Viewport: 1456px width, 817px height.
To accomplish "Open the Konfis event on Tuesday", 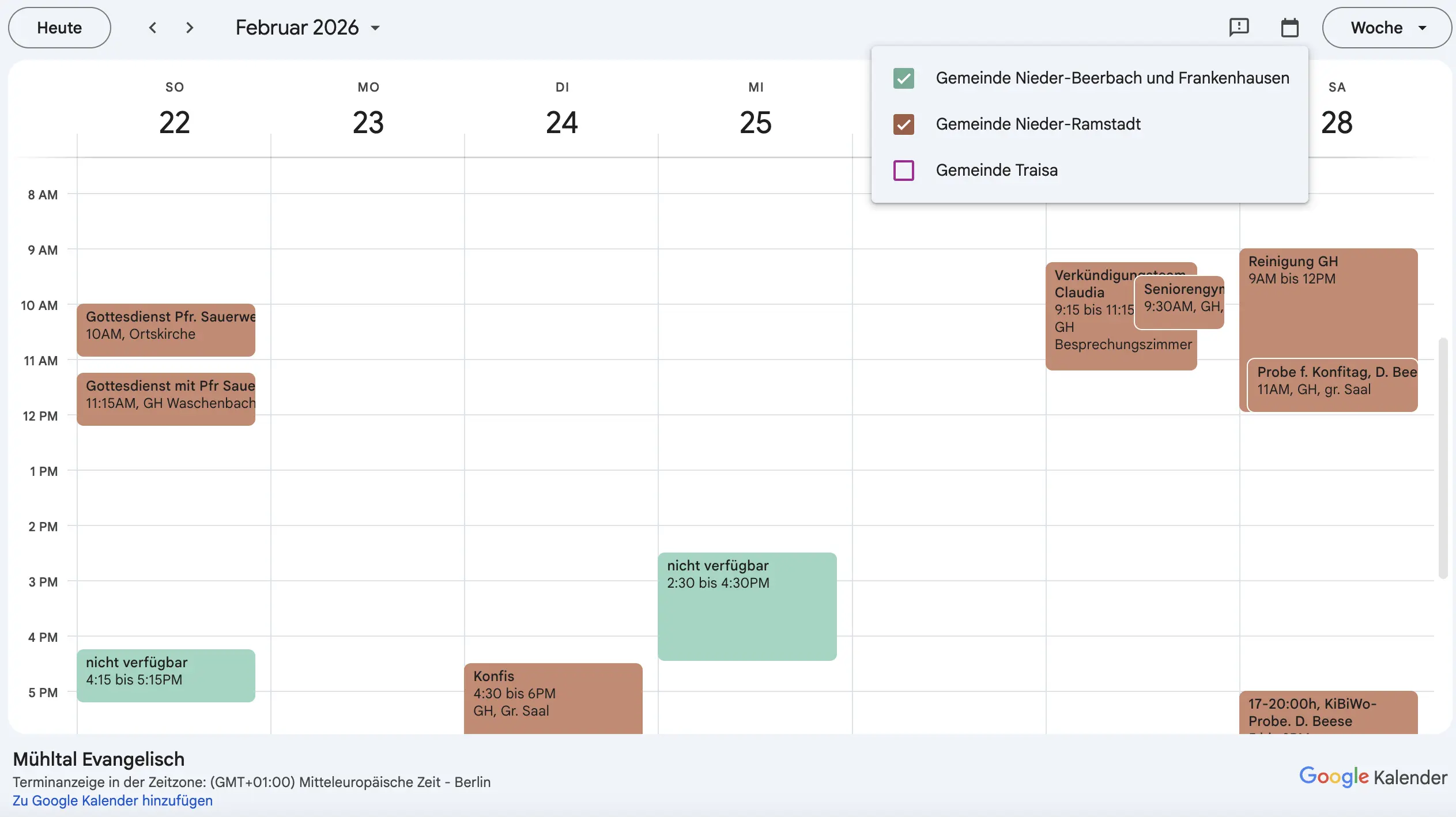I will click(553, 697).
